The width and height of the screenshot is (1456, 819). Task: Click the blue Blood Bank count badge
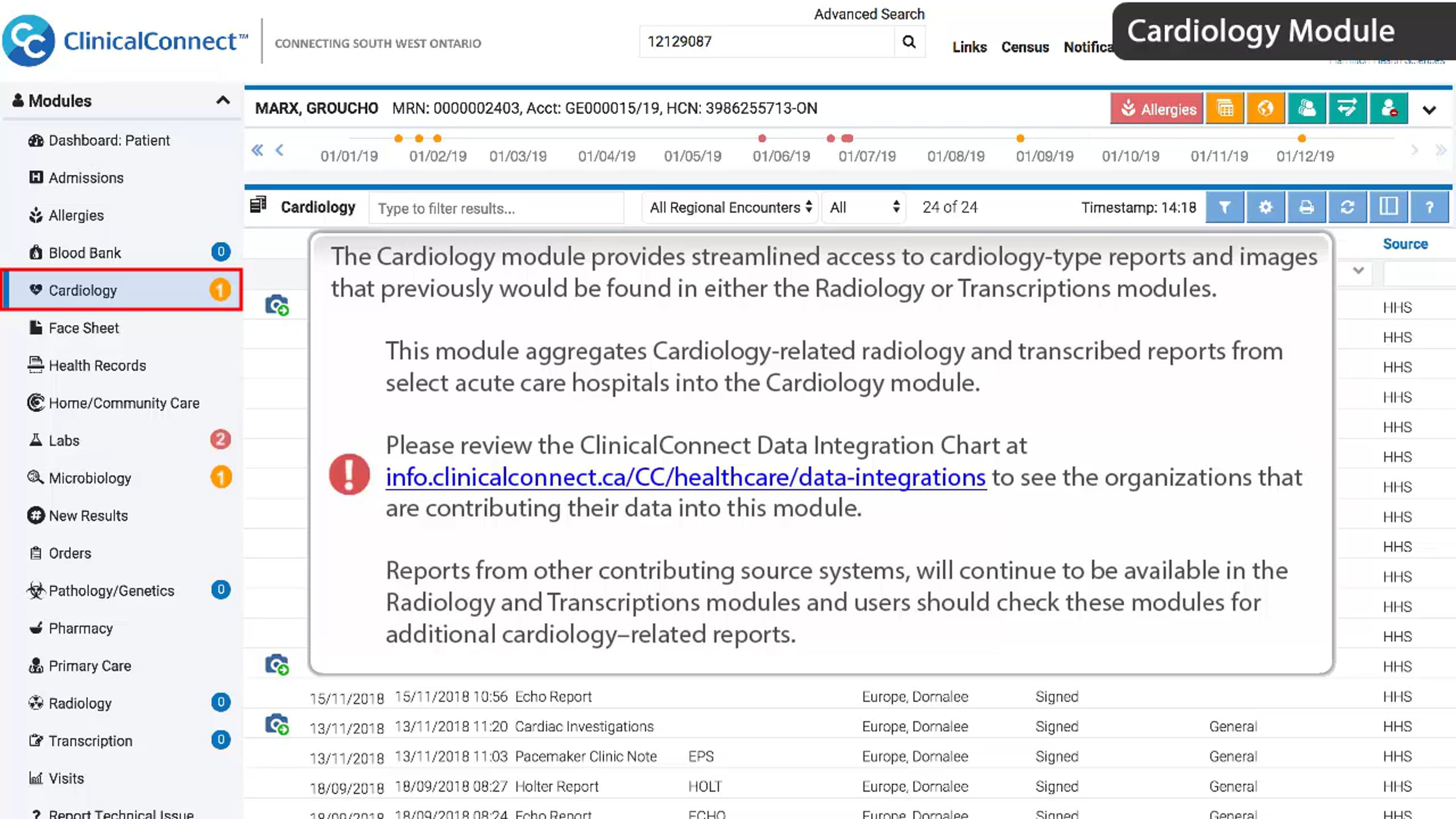point(221,251)
